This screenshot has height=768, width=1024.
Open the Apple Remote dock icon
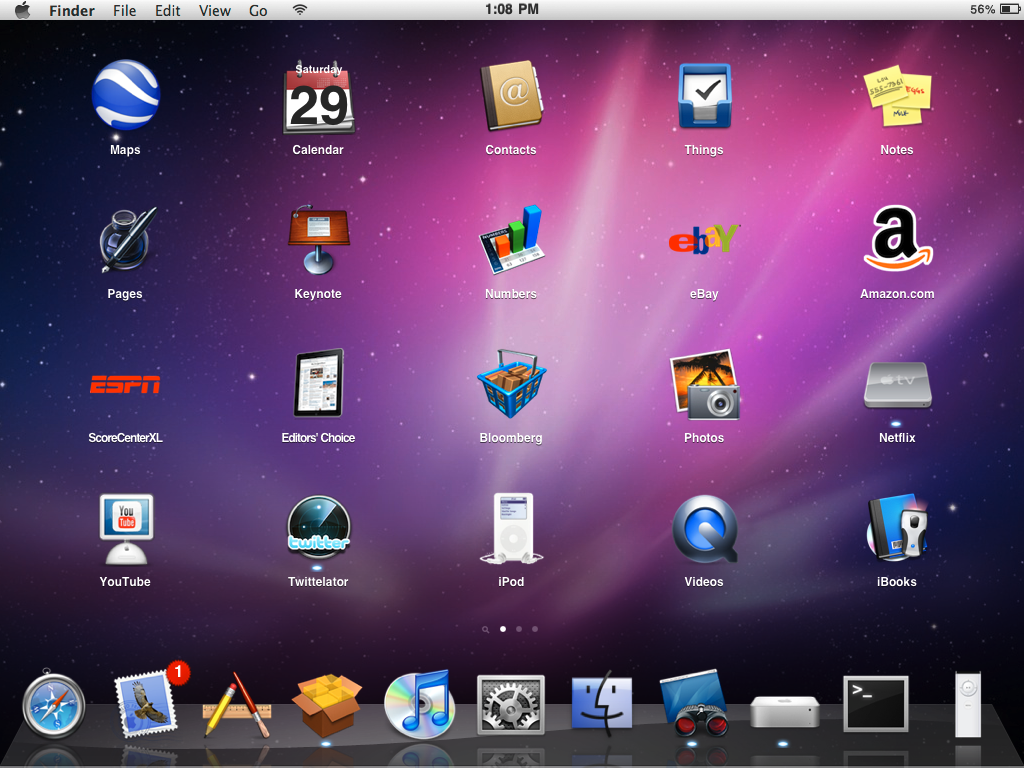click(x=968, y=705)
